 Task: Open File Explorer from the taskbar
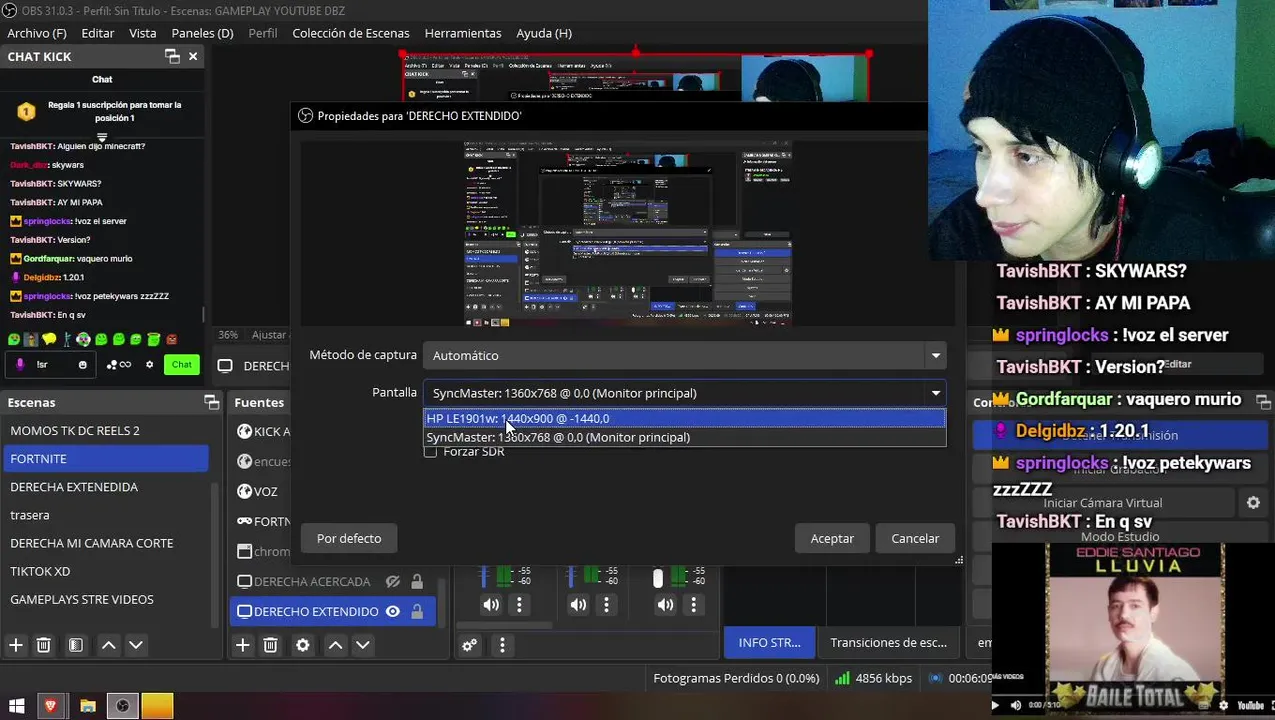pos(87,706)
